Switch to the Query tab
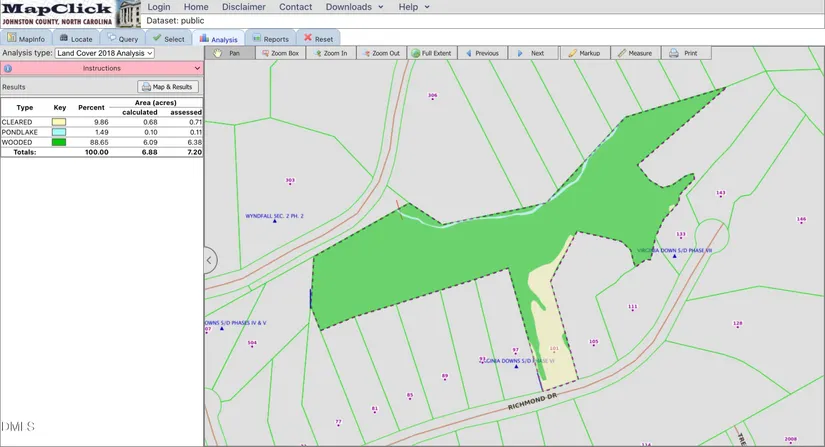Image resolution: width=825 pixels, height=447 pixels. (122, 39)
